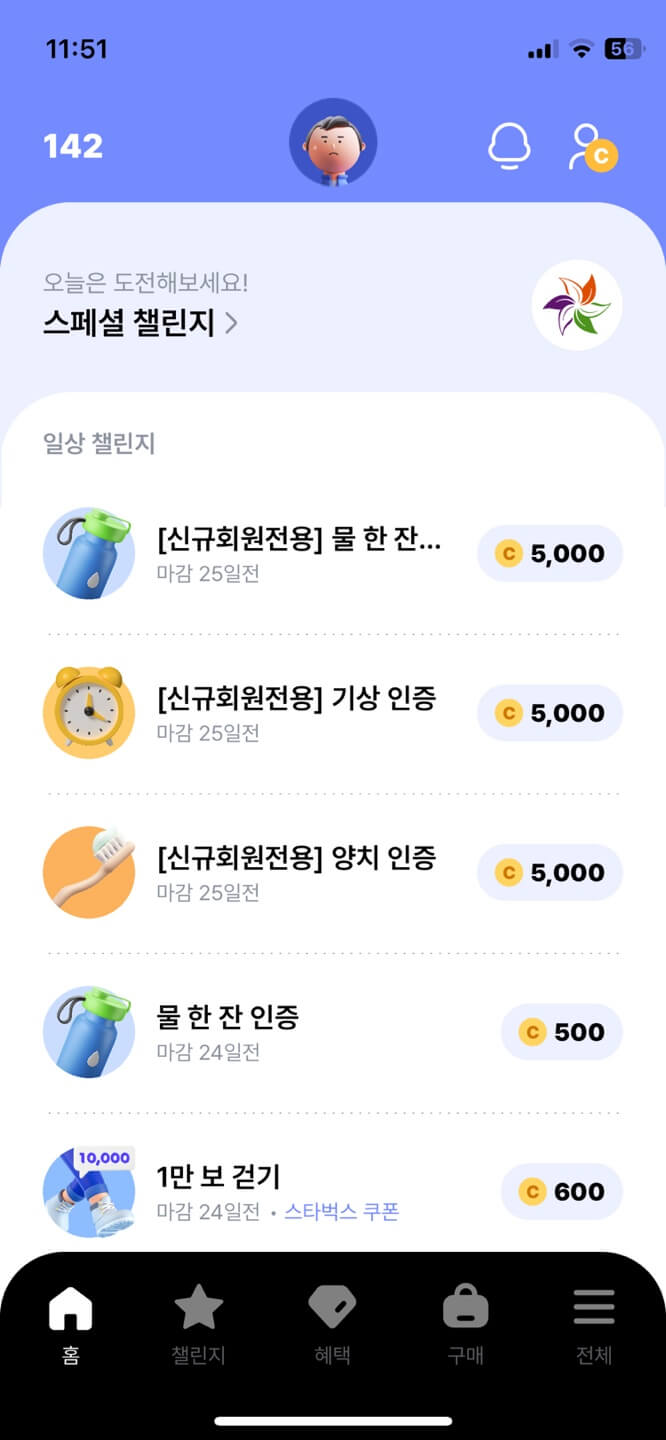Click the 142 points counter
Image resolution: width=666 pixels, height=1440 pixels.
pyautogui.click(x=72, y=146)
